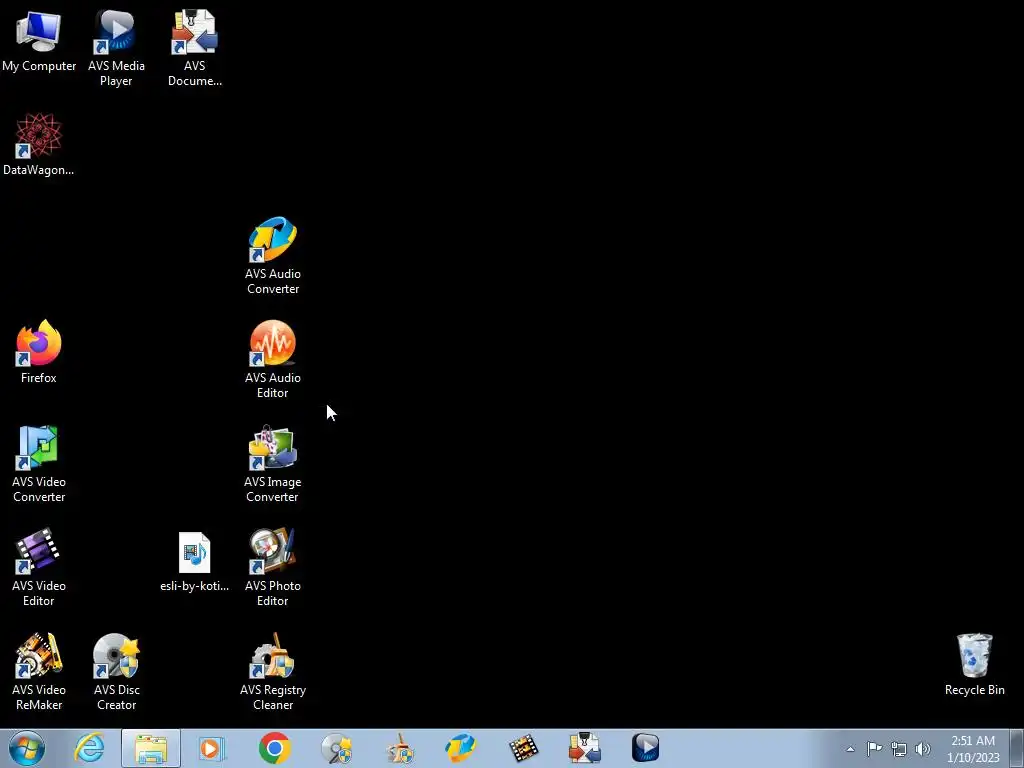The width and height of the screenshot is (1024, 768).
Task: Open the disc creator taskbar icon
Action: 336,748
